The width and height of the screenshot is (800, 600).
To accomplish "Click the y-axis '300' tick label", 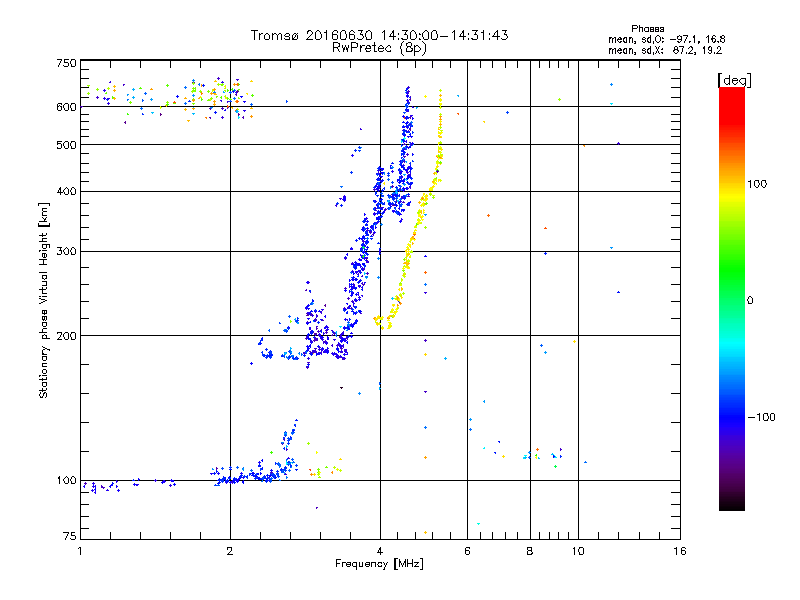I will (66, 251).
